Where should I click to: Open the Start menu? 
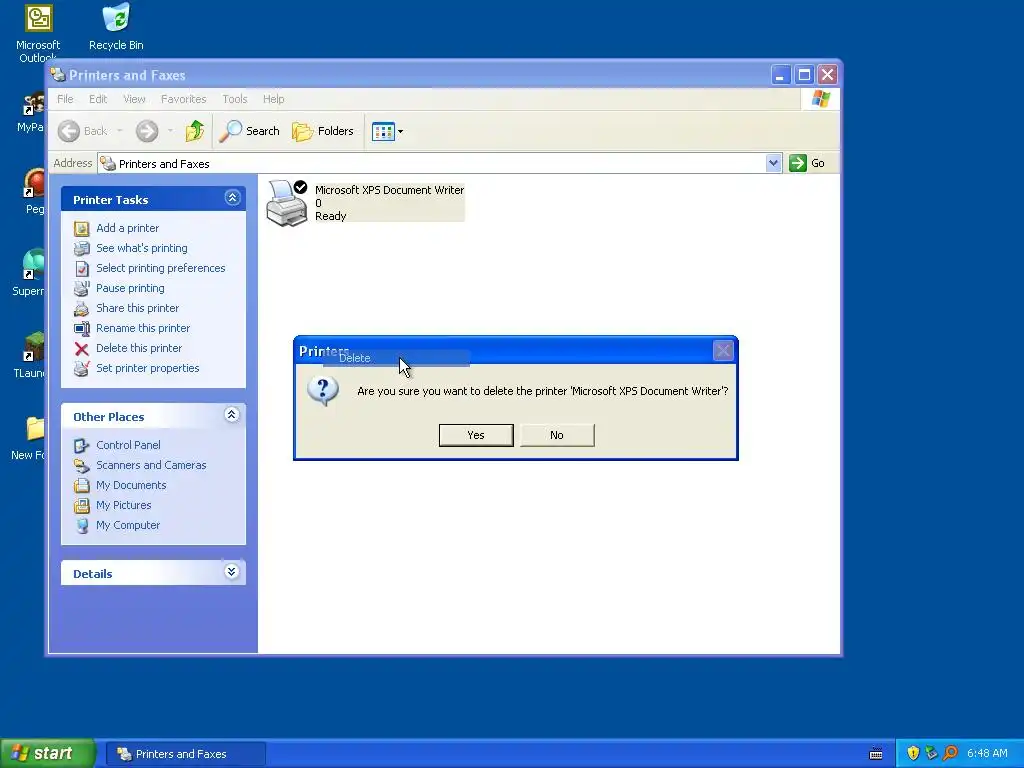pyautogui.click(x=48, y=753)
